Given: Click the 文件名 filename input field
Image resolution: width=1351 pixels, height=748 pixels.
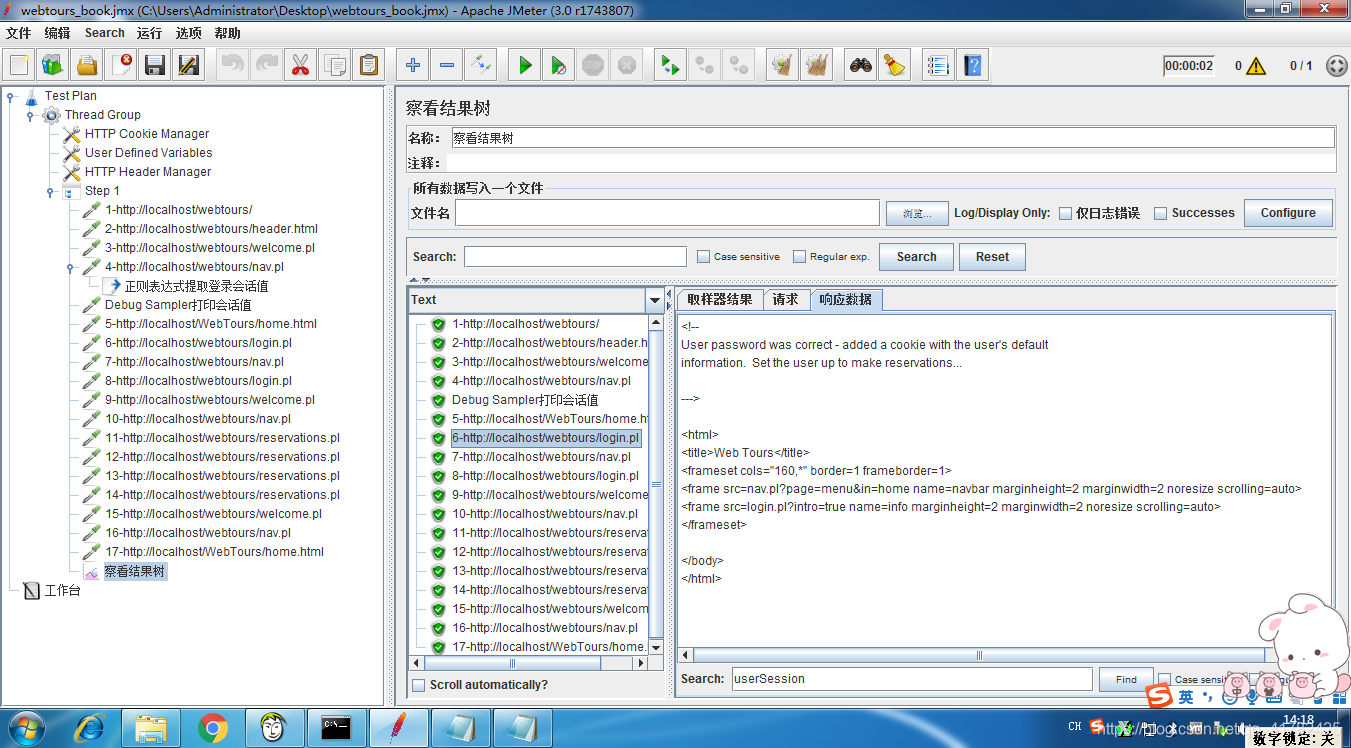Looking at the screenshot, I should [667, 213].
